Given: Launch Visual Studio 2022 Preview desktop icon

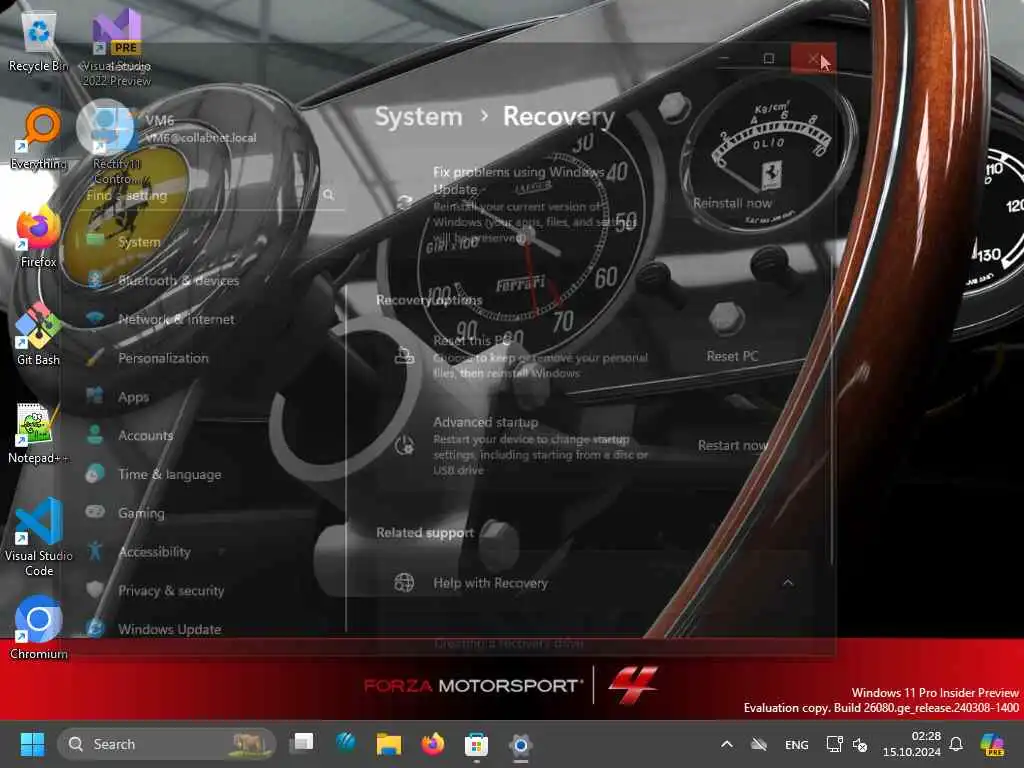Looking at the screenshot, I should coord(116,47).
